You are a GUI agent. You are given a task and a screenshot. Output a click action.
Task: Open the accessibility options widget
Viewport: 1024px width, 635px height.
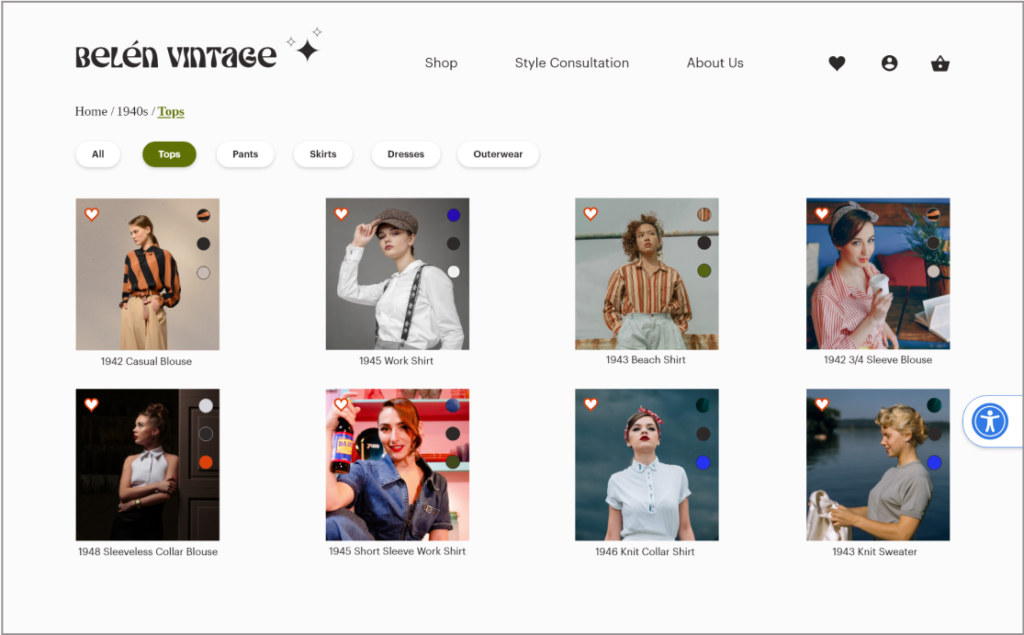[990, 421]
